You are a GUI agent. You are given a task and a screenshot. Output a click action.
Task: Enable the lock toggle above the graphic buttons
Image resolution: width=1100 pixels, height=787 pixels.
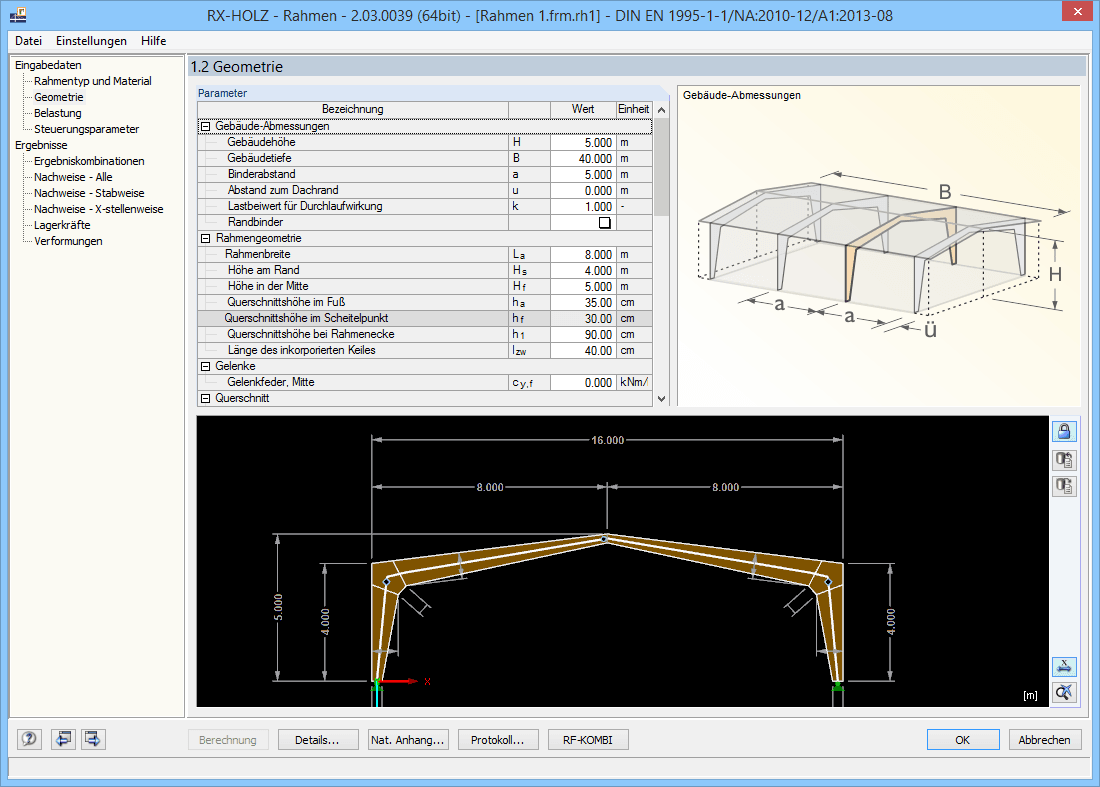click(x=1064, y=430)
